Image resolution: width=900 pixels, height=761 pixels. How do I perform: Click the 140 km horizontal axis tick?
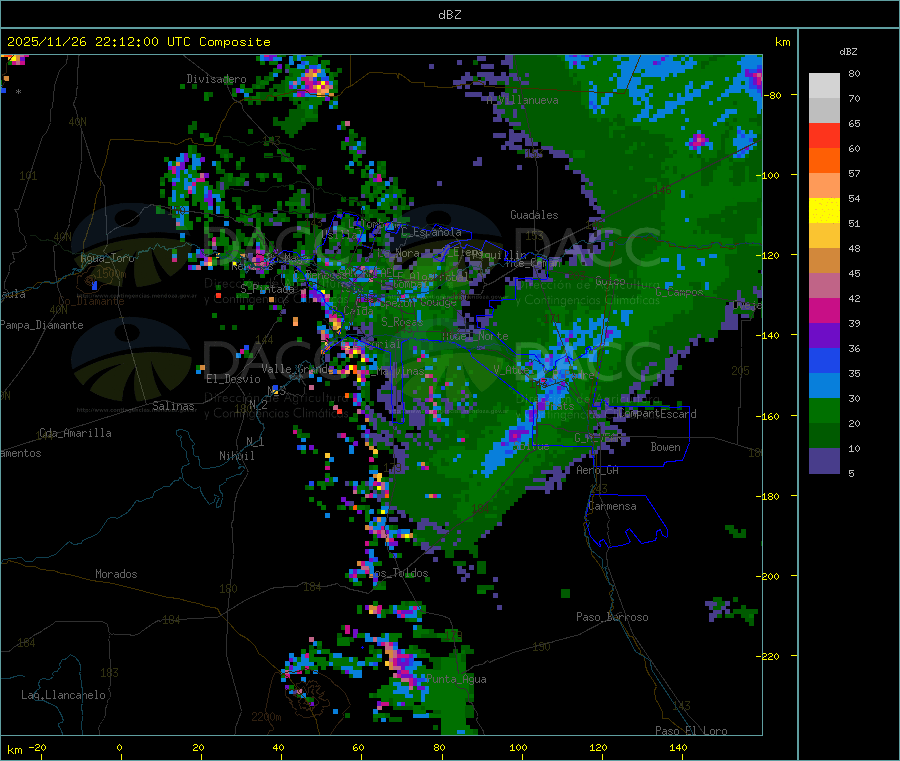click(x=678, y=747)
